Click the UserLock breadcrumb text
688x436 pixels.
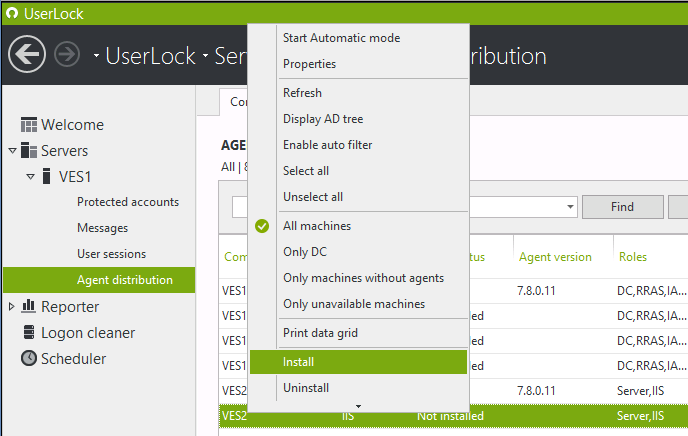[150, 56]
